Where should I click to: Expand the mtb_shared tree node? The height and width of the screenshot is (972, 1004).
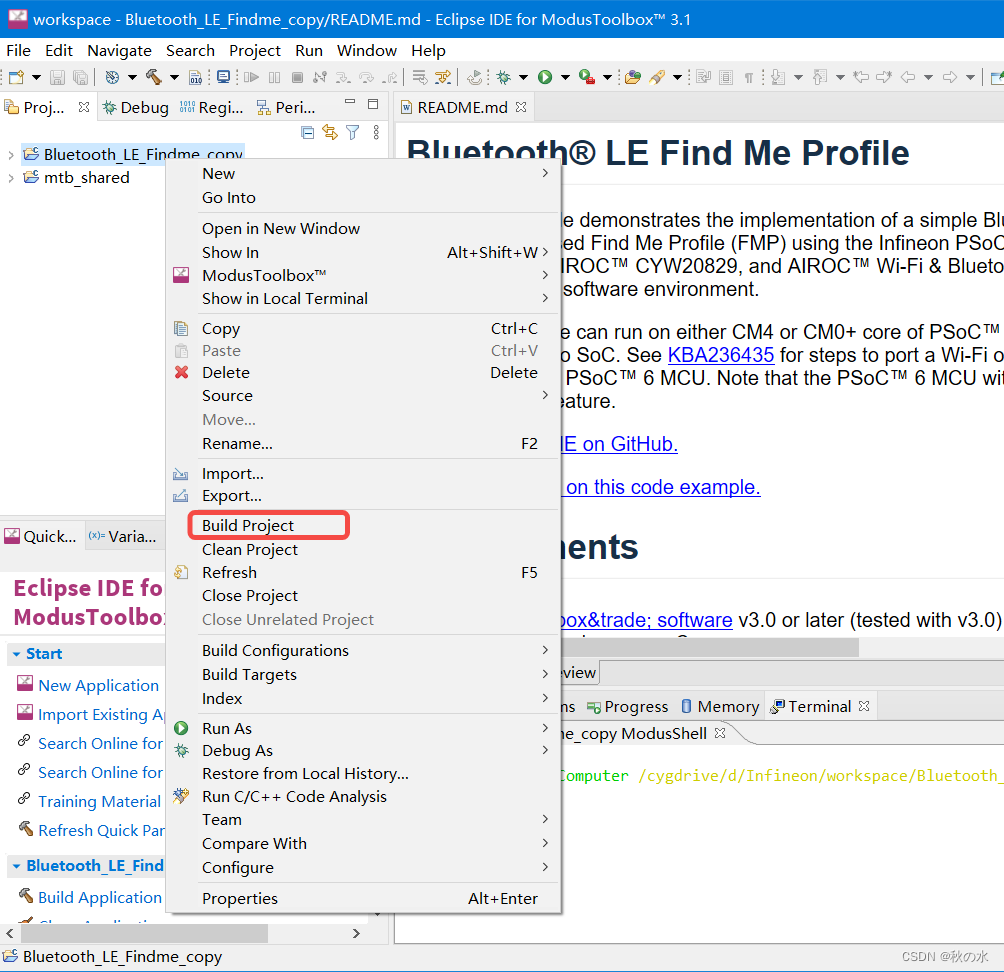click(10, 178)
